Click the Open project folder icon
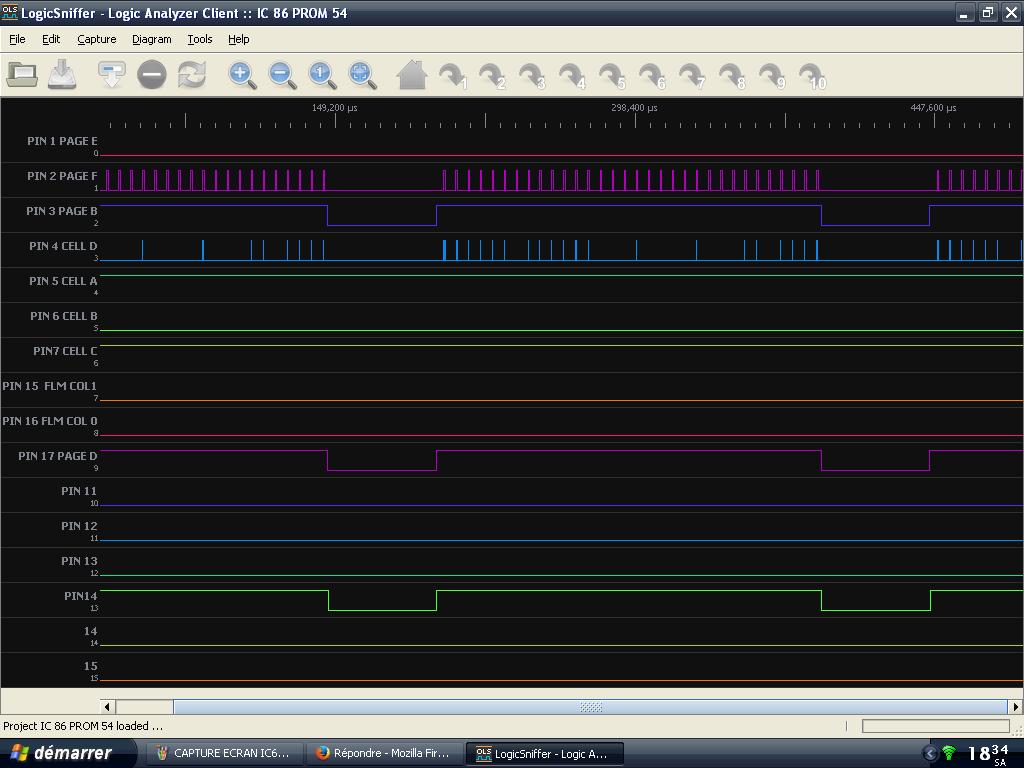1024x768 pixels. pos(22,75)
